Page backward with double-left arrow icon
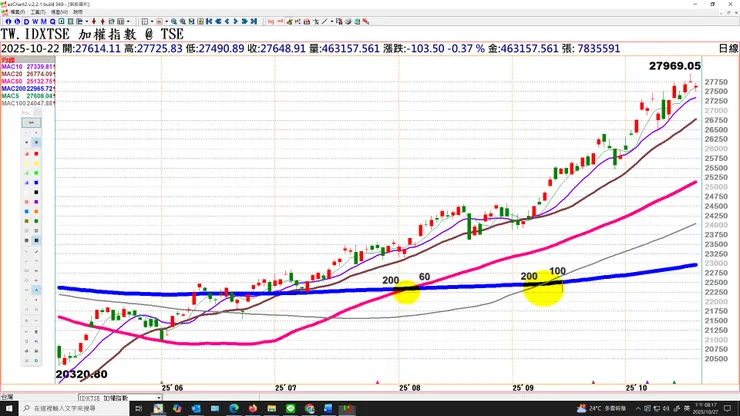Screen dimensions: 740x416 click(x=218, y=21)
